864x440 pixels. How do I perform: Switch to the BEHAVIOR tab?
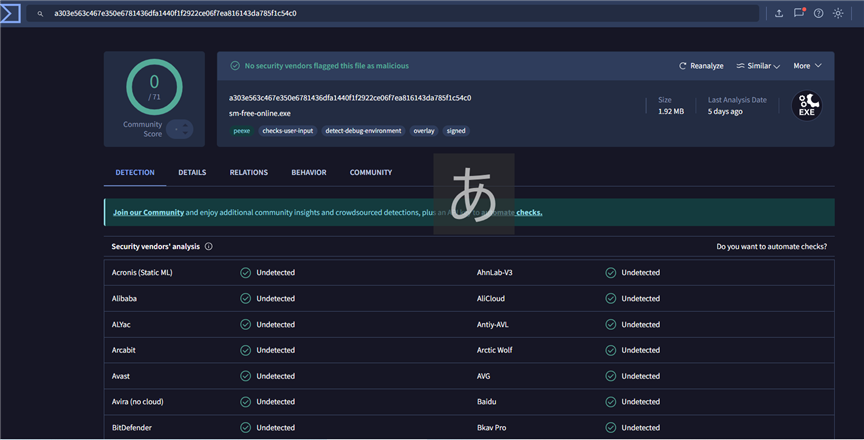[x=309, y=172]
